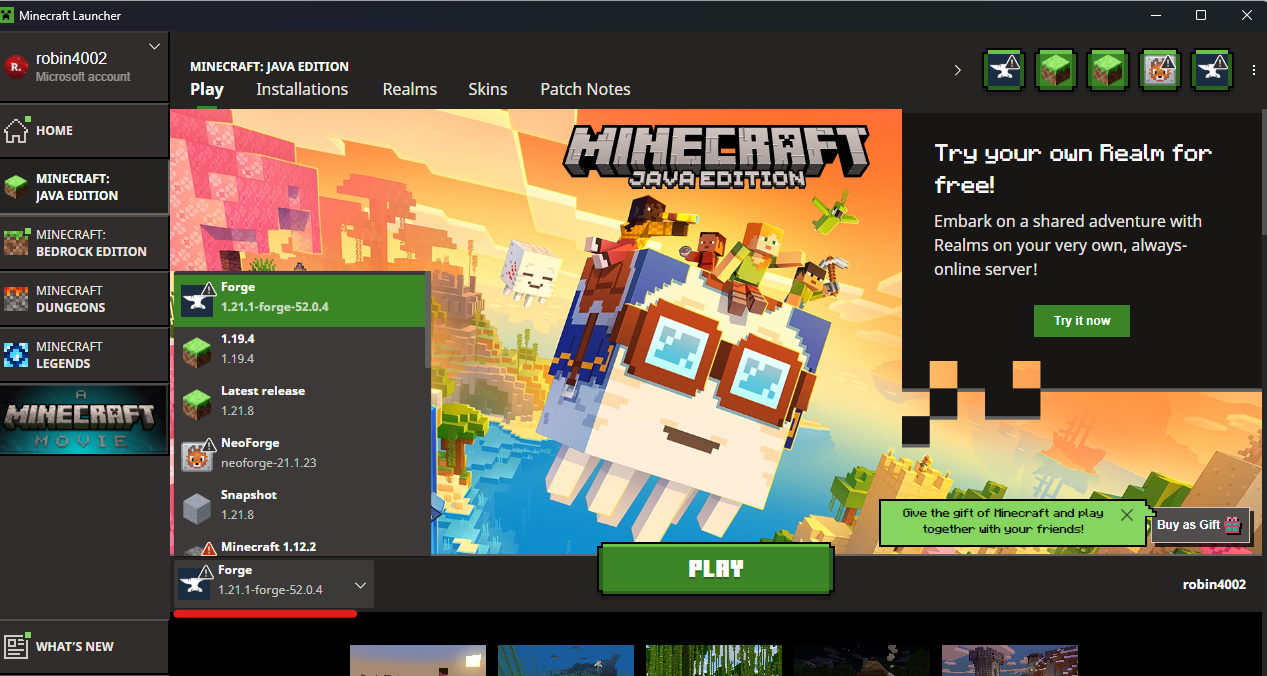Screen dimensions: 1267x676
Task: Collapse the installation selector beside the Play button
Action: tap(361, 585)
